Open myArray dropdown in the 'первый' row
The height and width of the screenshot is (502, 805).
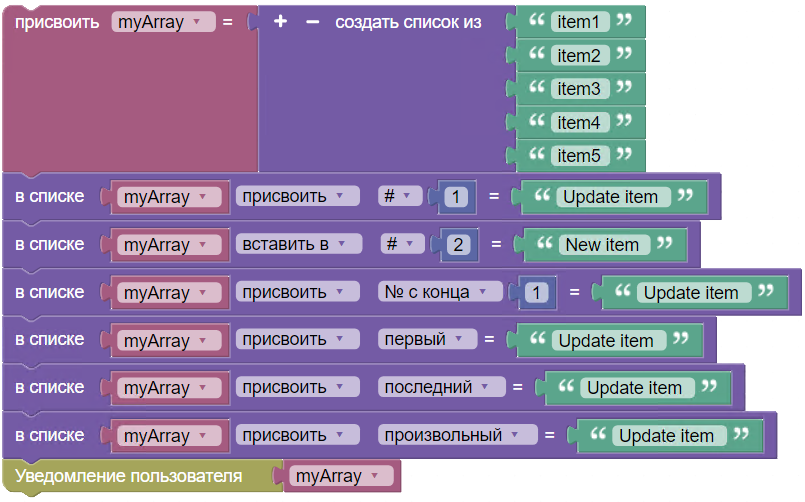pyautogui.click(x=169, y=341)
